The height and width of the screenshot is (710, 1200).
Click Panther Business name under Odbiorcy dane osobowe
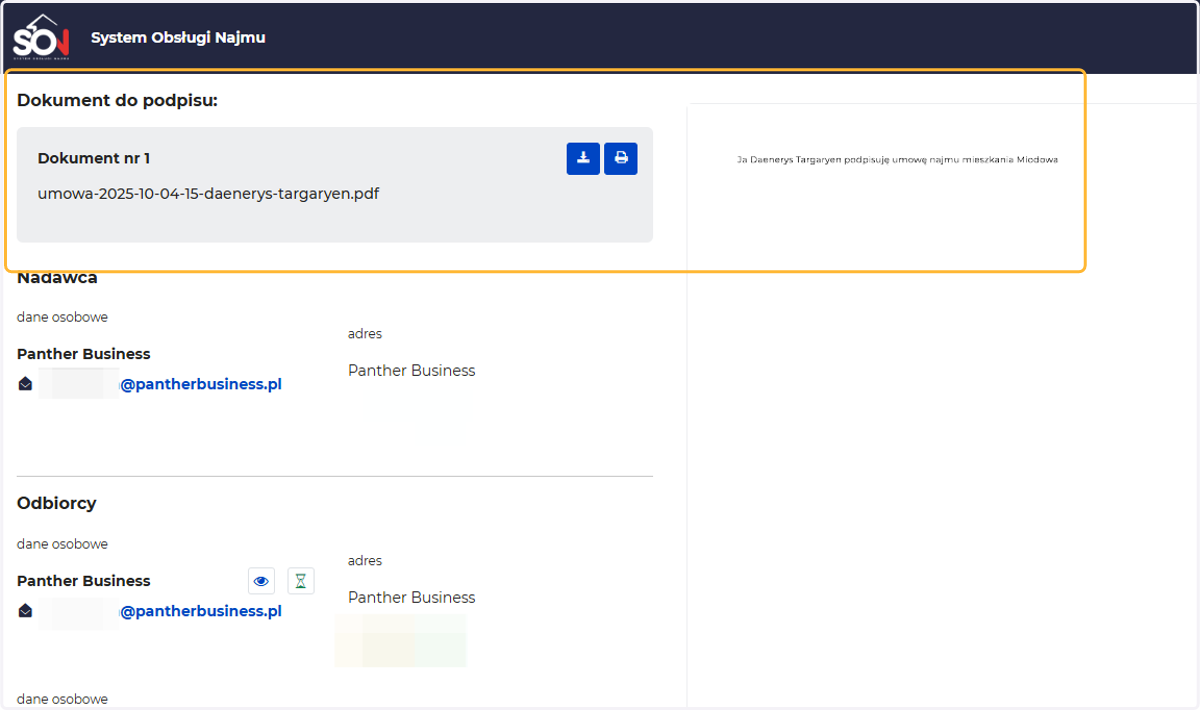pos(84,581)
